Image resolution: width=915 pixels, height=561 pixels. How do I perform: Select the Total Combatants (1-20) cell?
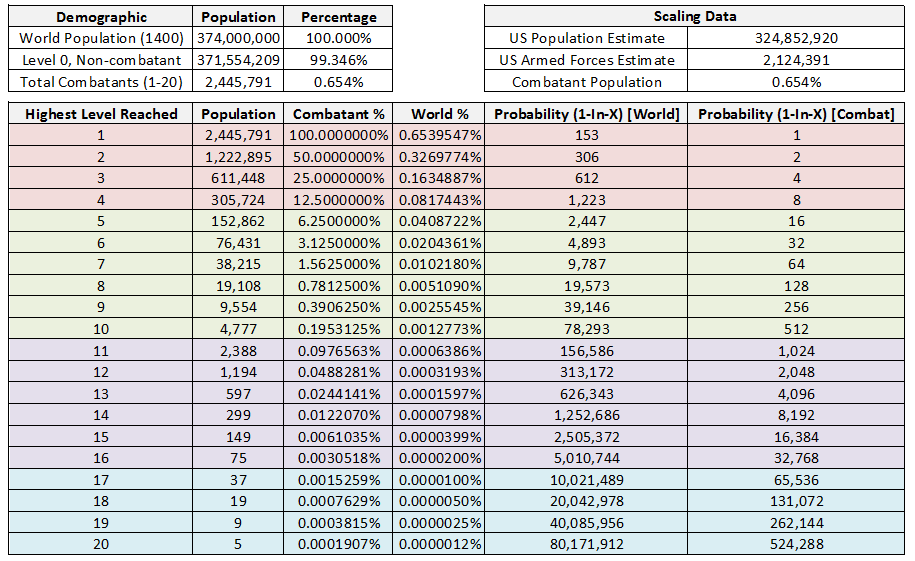coord(101,82)
